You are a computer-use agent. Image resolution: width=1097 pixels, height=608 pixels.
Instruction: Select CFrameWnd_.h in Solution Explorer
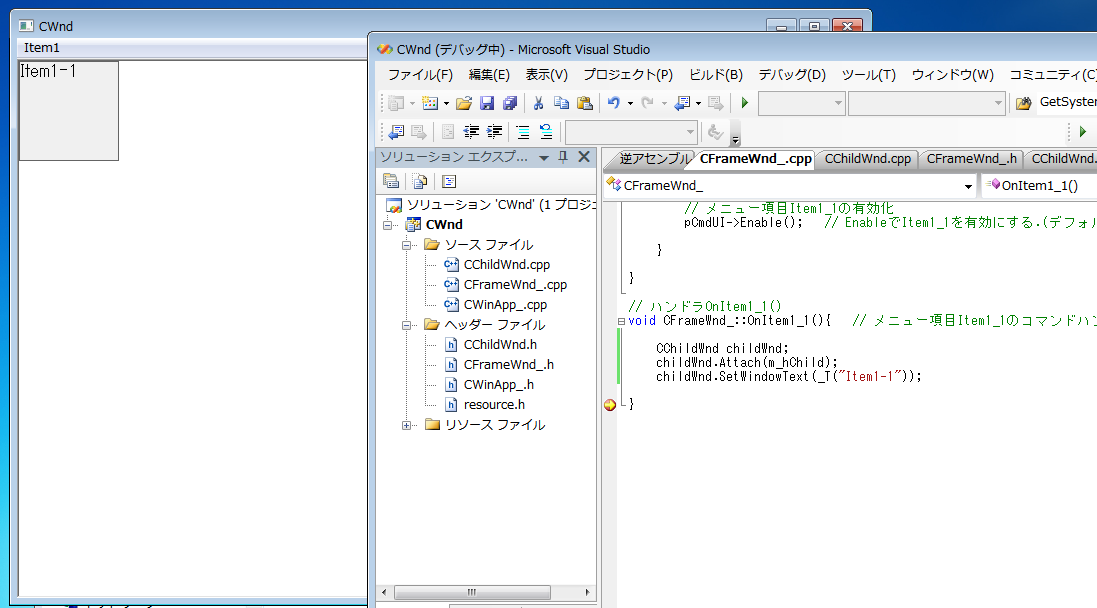pyautogui.click(x=509, y=365)
